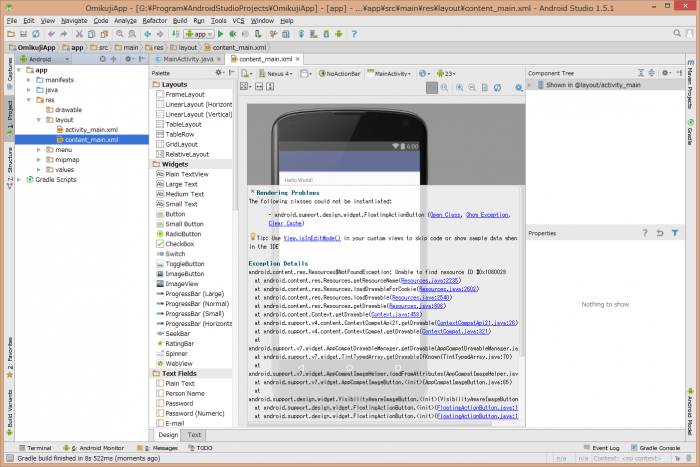Click the Properties filter funnel icon
The image size is (700, 467).
[x=675, y=233]
